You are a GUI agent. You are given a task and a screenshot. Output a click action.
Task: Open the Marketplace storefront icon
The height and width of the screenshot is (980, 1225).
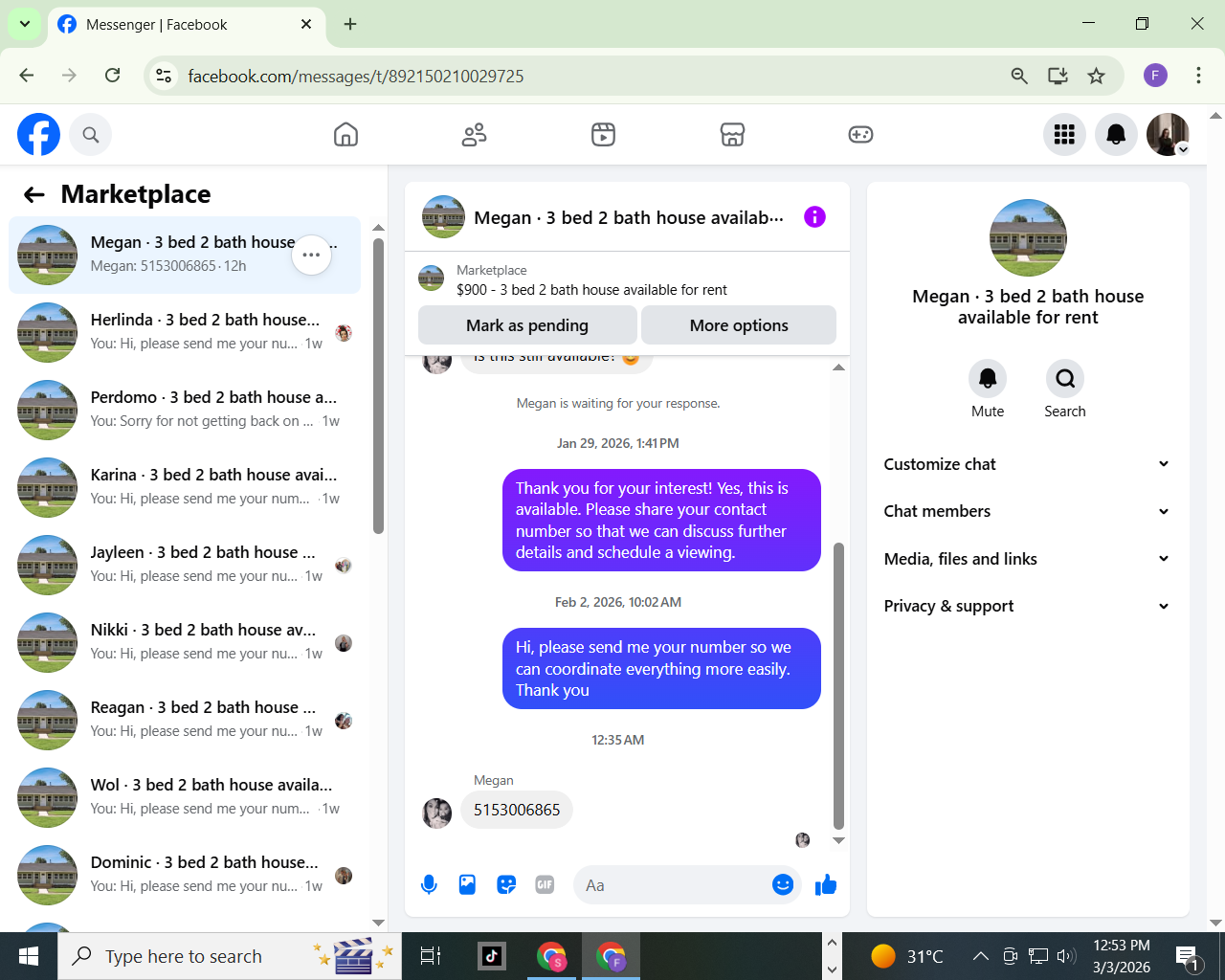[x=732, y=135]
